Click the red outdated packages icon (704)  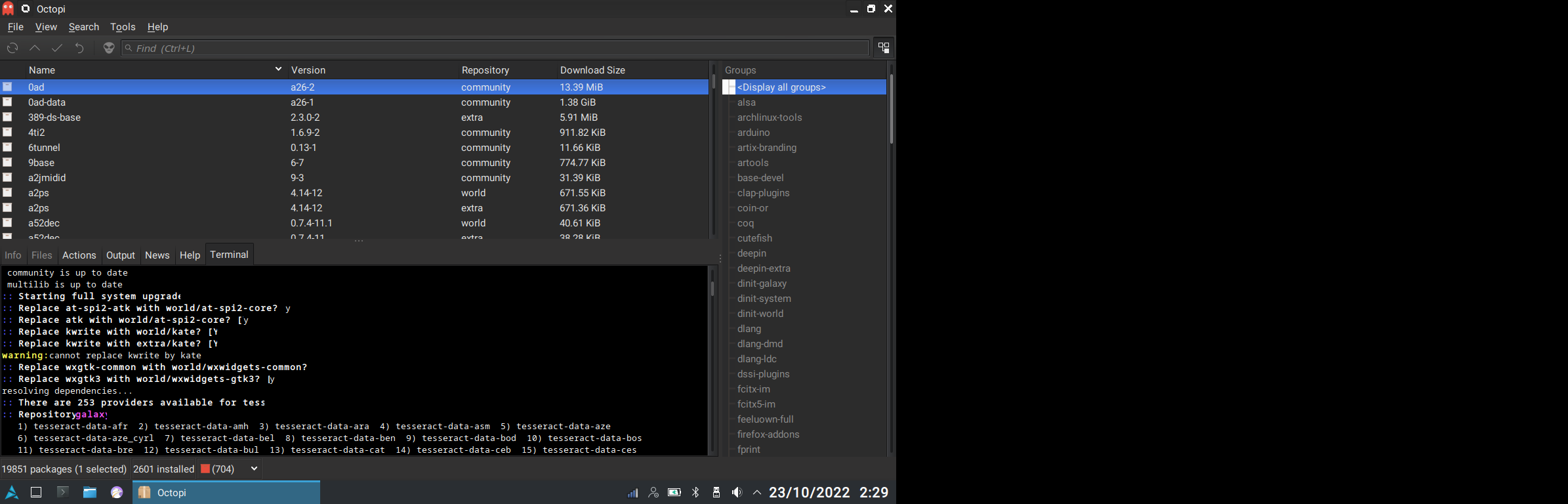click(x=205, y=469)
